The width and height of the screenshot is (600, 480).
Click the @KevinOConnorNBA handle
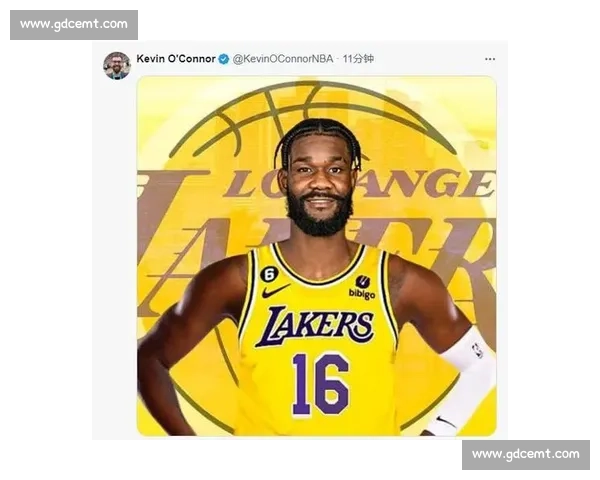pyautogui.click(x=283, y=59)
